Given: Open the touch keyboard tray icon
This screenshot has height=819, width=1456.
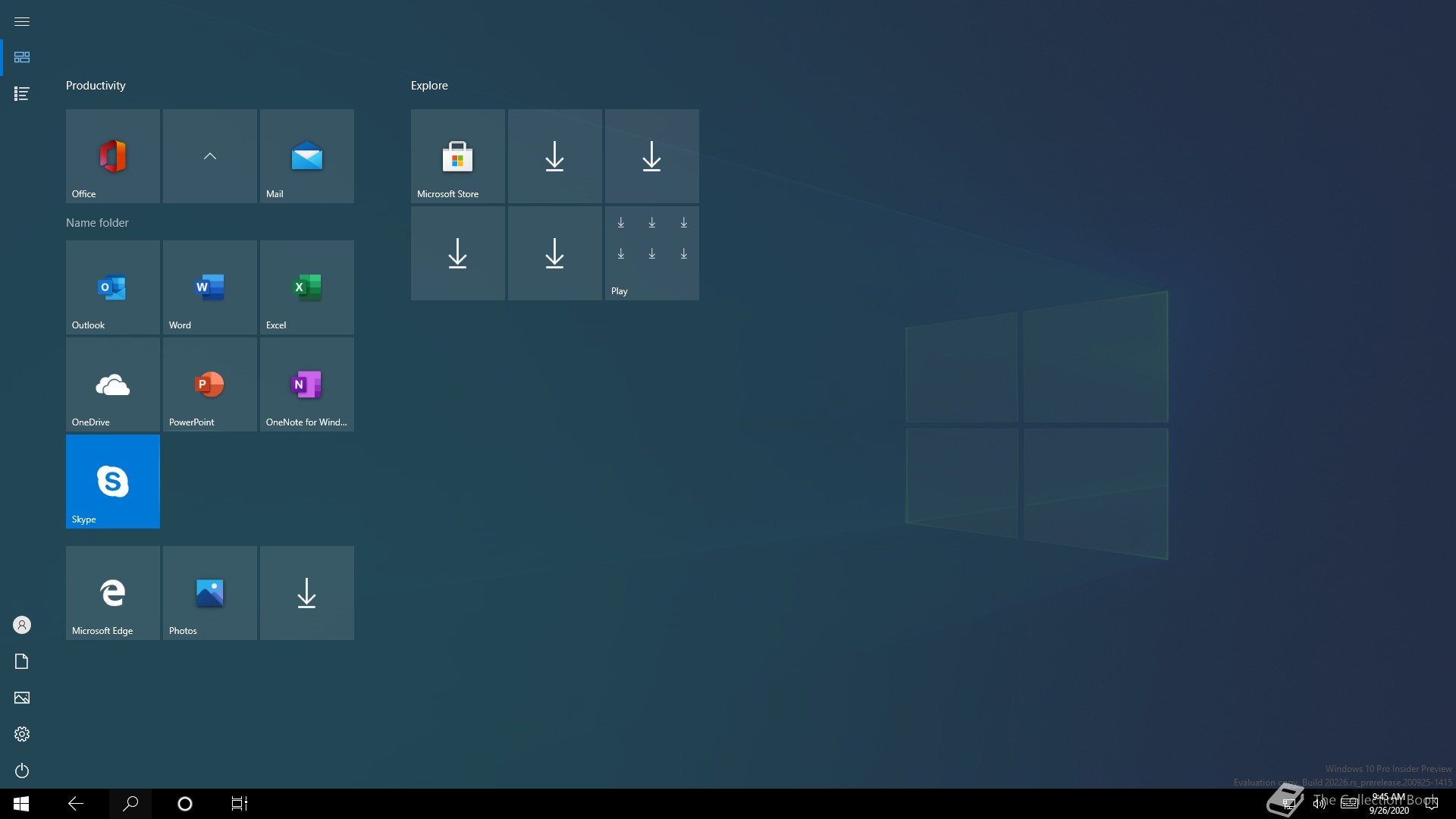Looking at the screenshot, I should (1350, 804).
